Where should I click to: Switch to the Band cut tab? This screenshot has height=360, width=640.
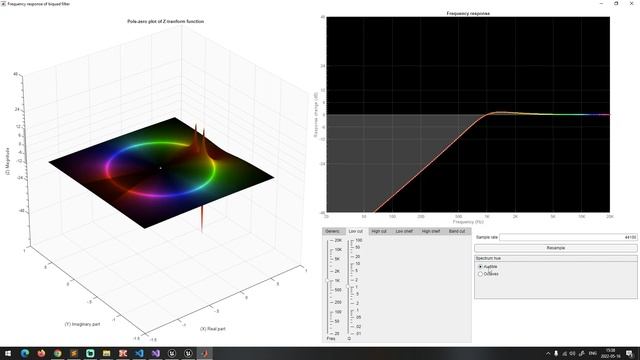pyautogui.click(x=457, y=231)
